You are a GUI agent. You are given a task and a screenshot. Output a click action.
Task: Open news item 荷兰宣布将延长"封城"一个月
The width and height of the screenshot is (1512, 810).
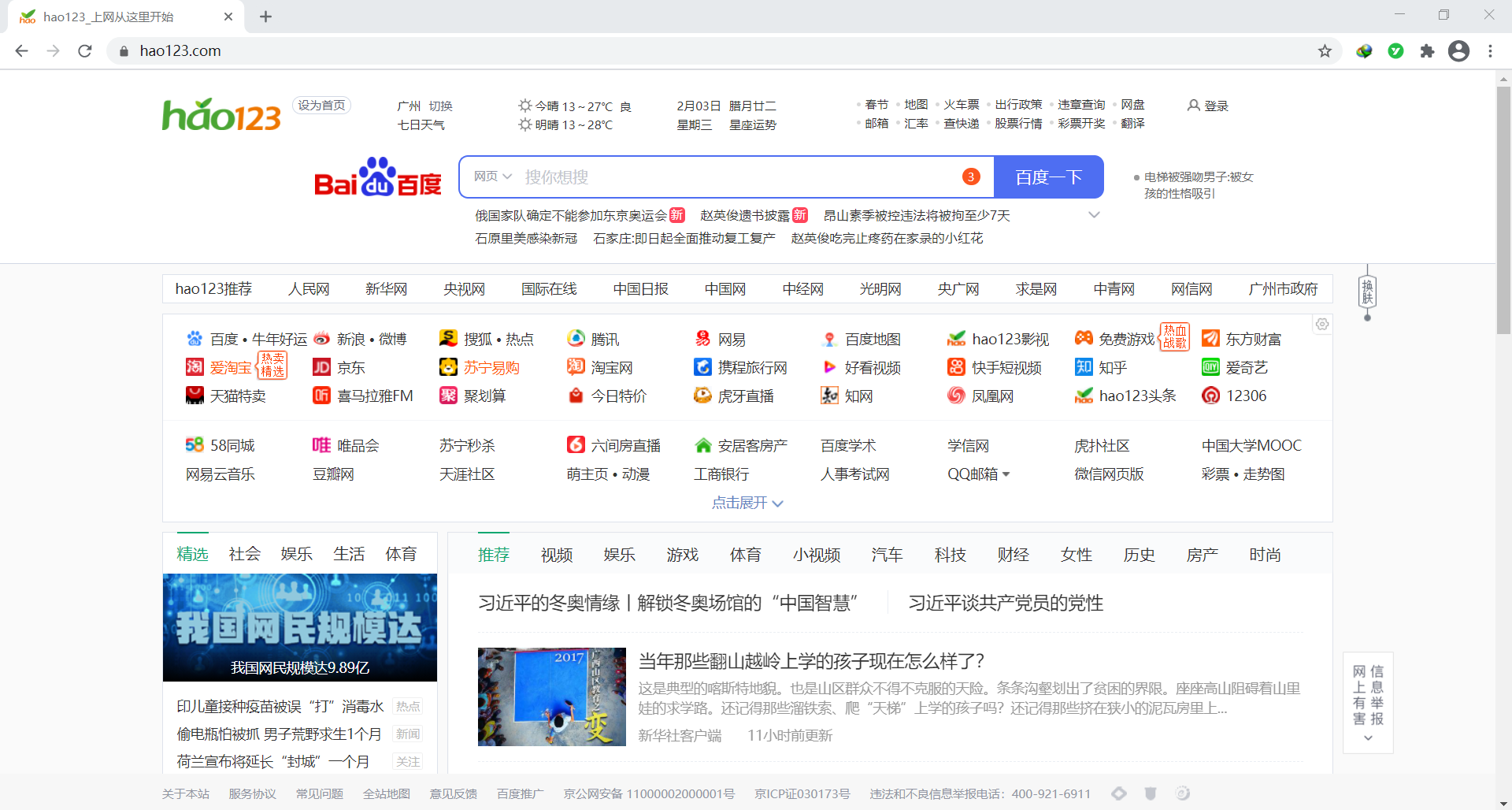coord(272,761)
